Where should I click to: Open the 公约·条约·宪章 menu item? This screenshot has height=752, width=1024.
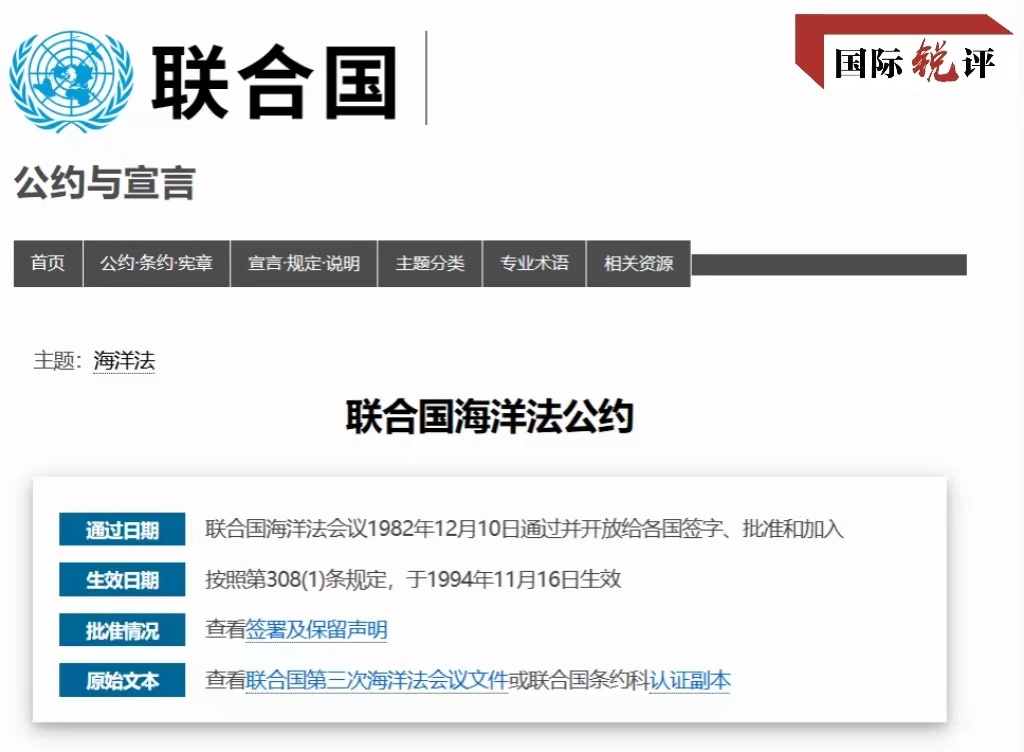pos(156,263)
